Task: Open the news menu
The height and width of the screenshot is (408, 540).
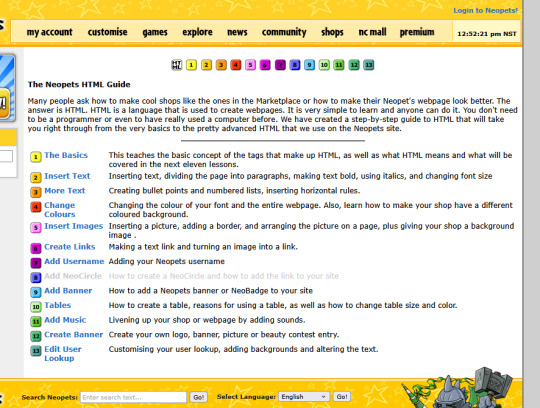Action: click(237, 32)
